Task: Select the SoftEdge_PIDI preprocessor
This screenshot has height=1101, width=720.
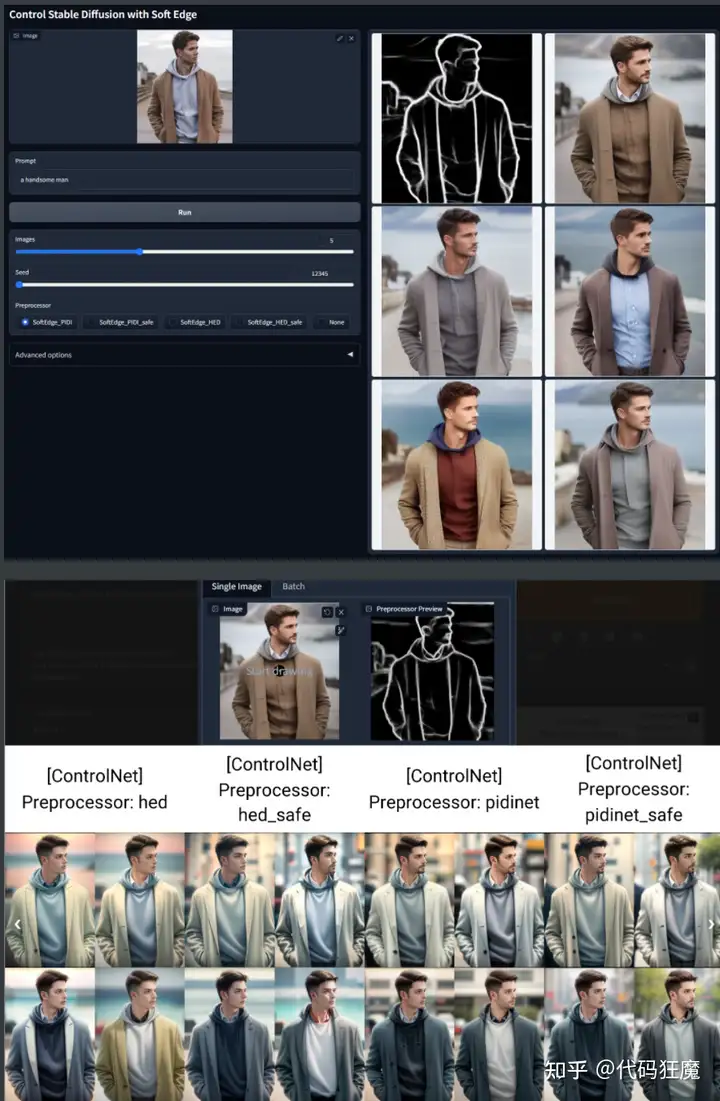Action: point(47,322)
